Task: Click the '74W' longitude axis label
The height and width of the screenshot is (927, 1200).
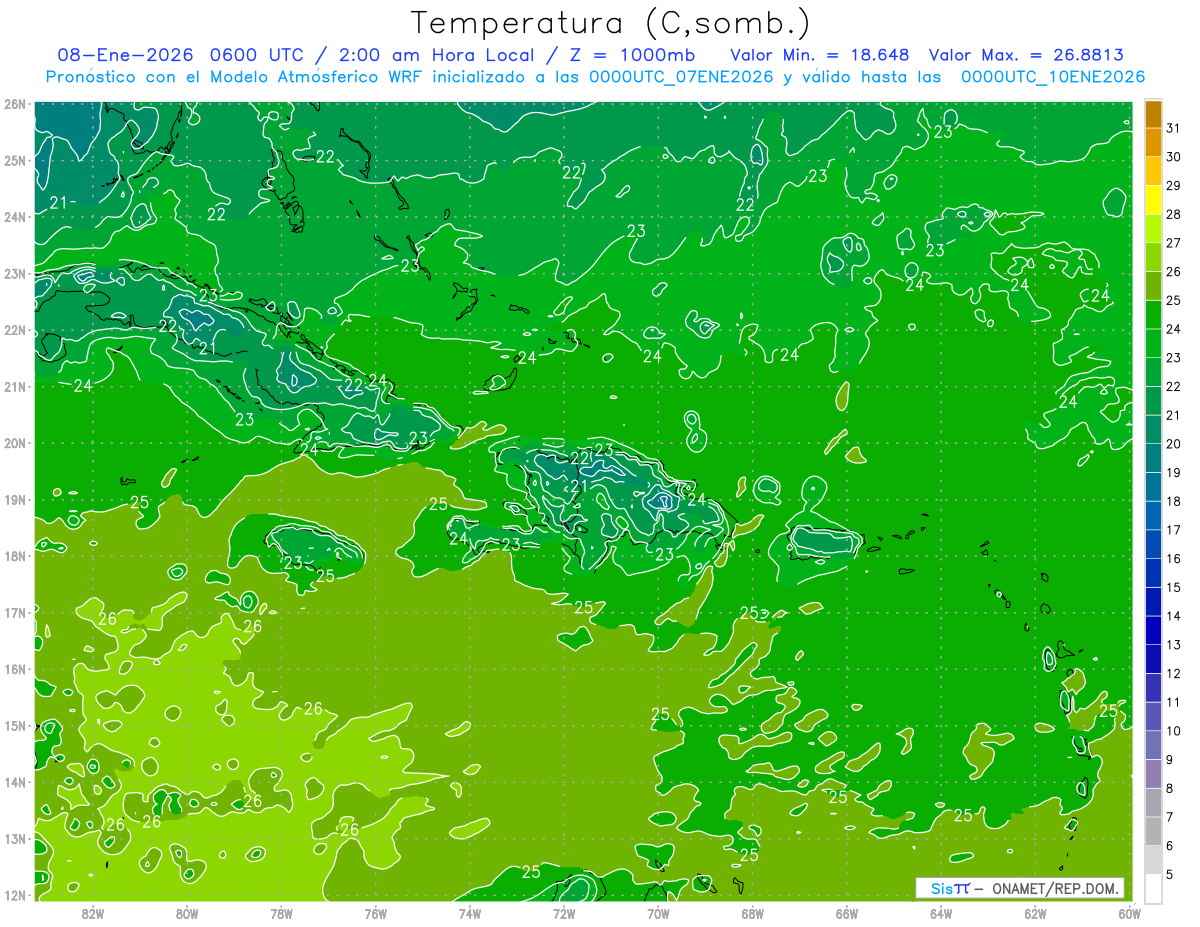Action: click(470, 912)
